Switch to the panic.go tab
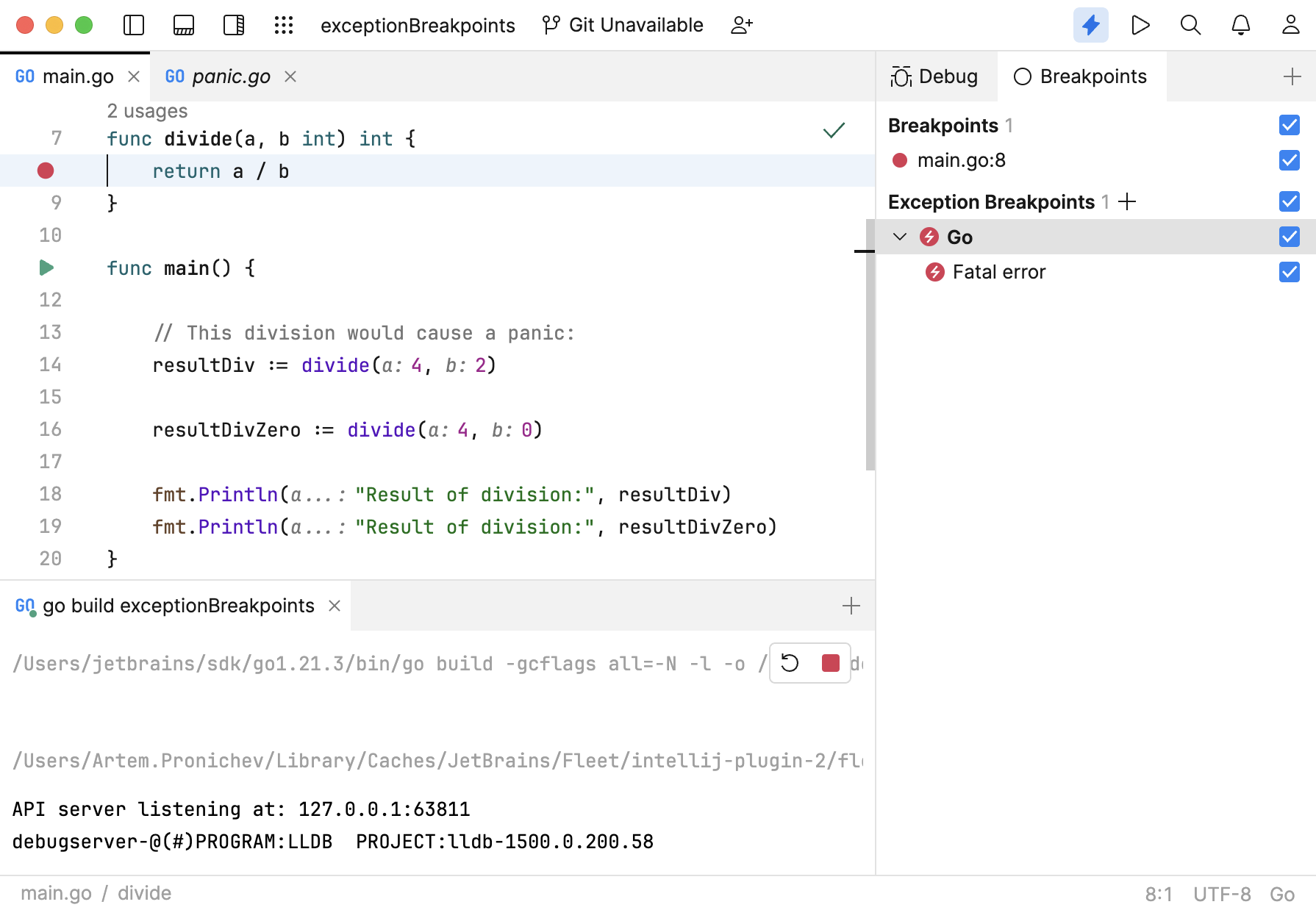 [230, 76]
